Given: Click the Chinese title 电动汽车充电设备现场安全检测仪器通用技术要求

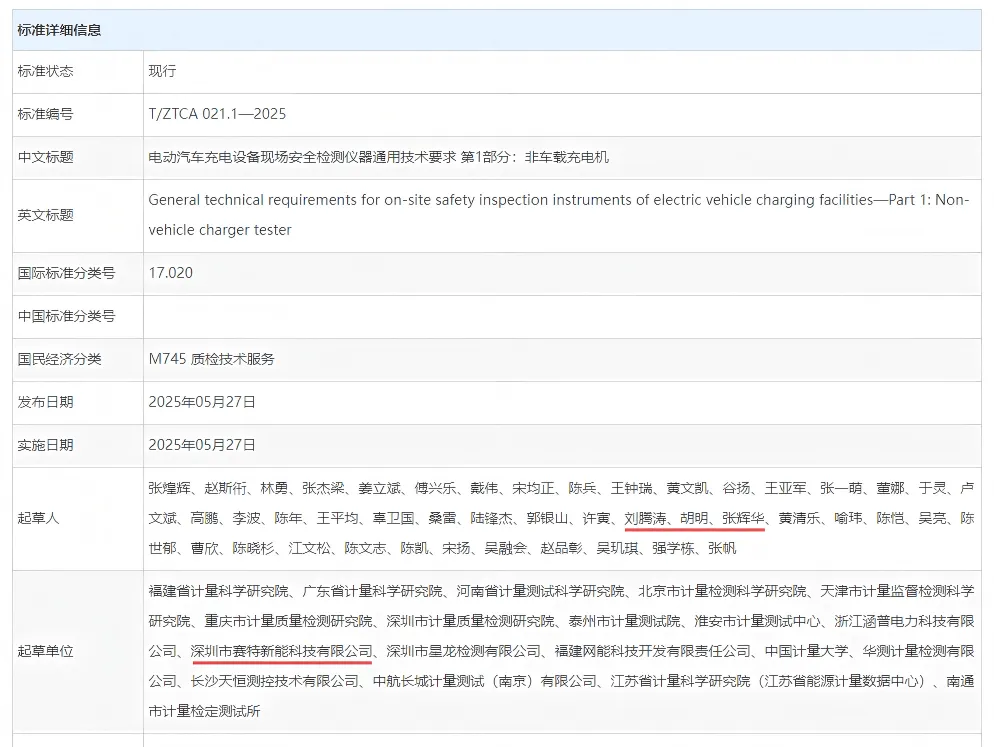Looking at the screenshot, I should coord(302,157).
